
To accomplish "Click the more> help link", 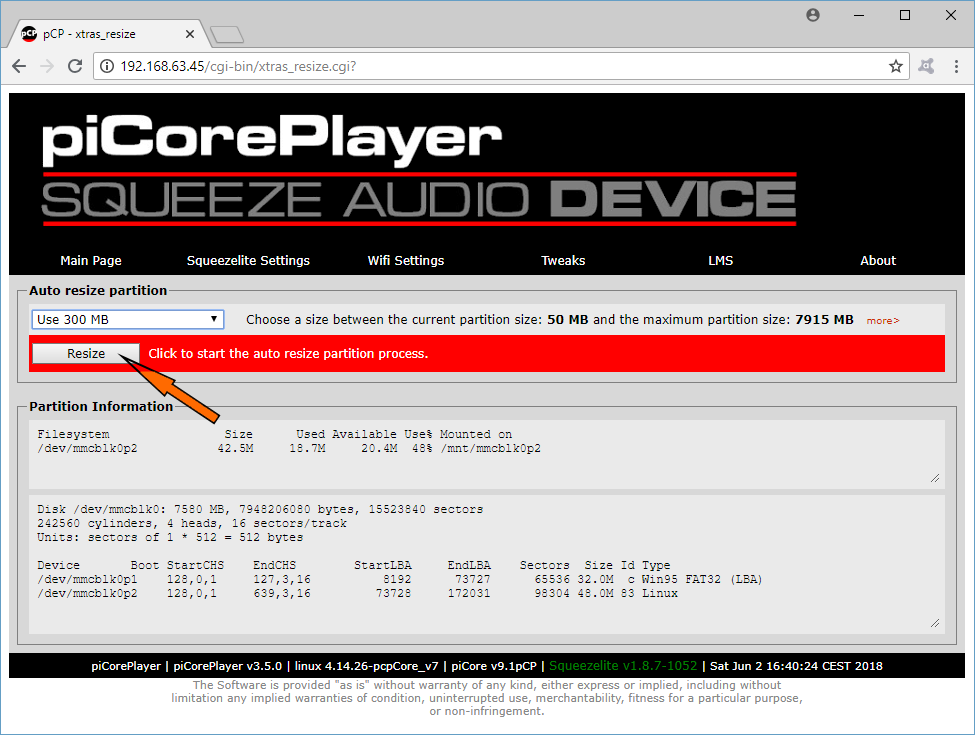I will [883, 321].
